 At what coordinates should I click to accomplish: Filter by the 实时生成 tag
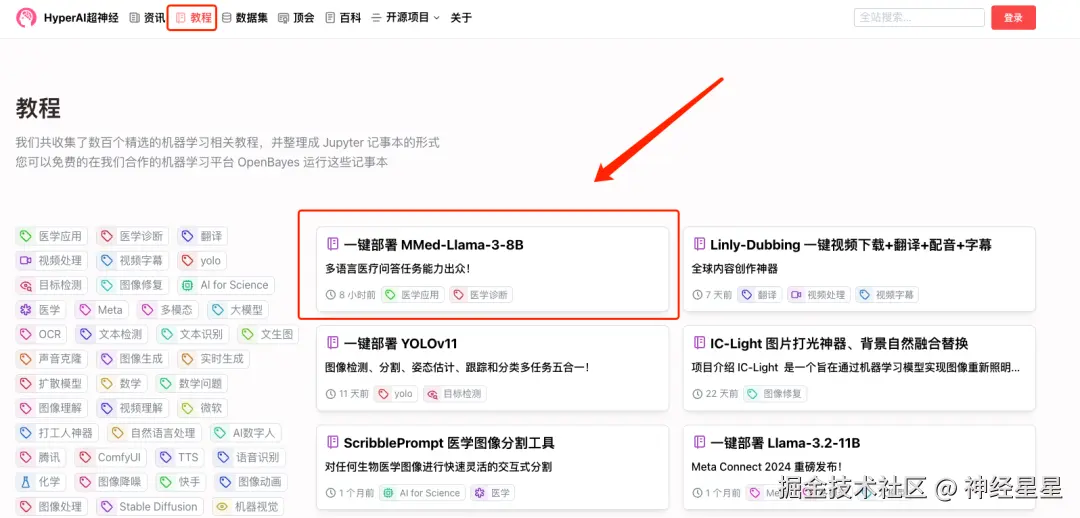pos(213,359)
